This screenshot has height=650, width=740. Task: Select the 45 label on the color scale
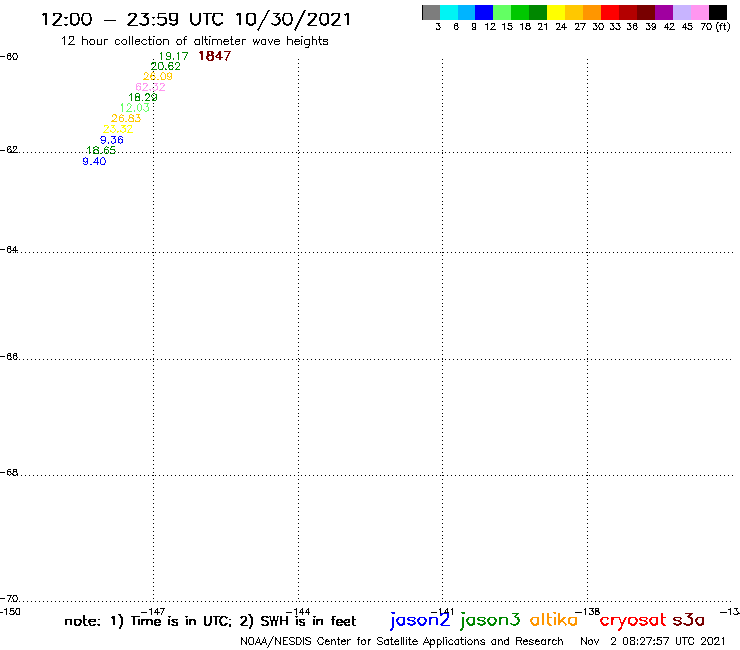click(687, 27)
